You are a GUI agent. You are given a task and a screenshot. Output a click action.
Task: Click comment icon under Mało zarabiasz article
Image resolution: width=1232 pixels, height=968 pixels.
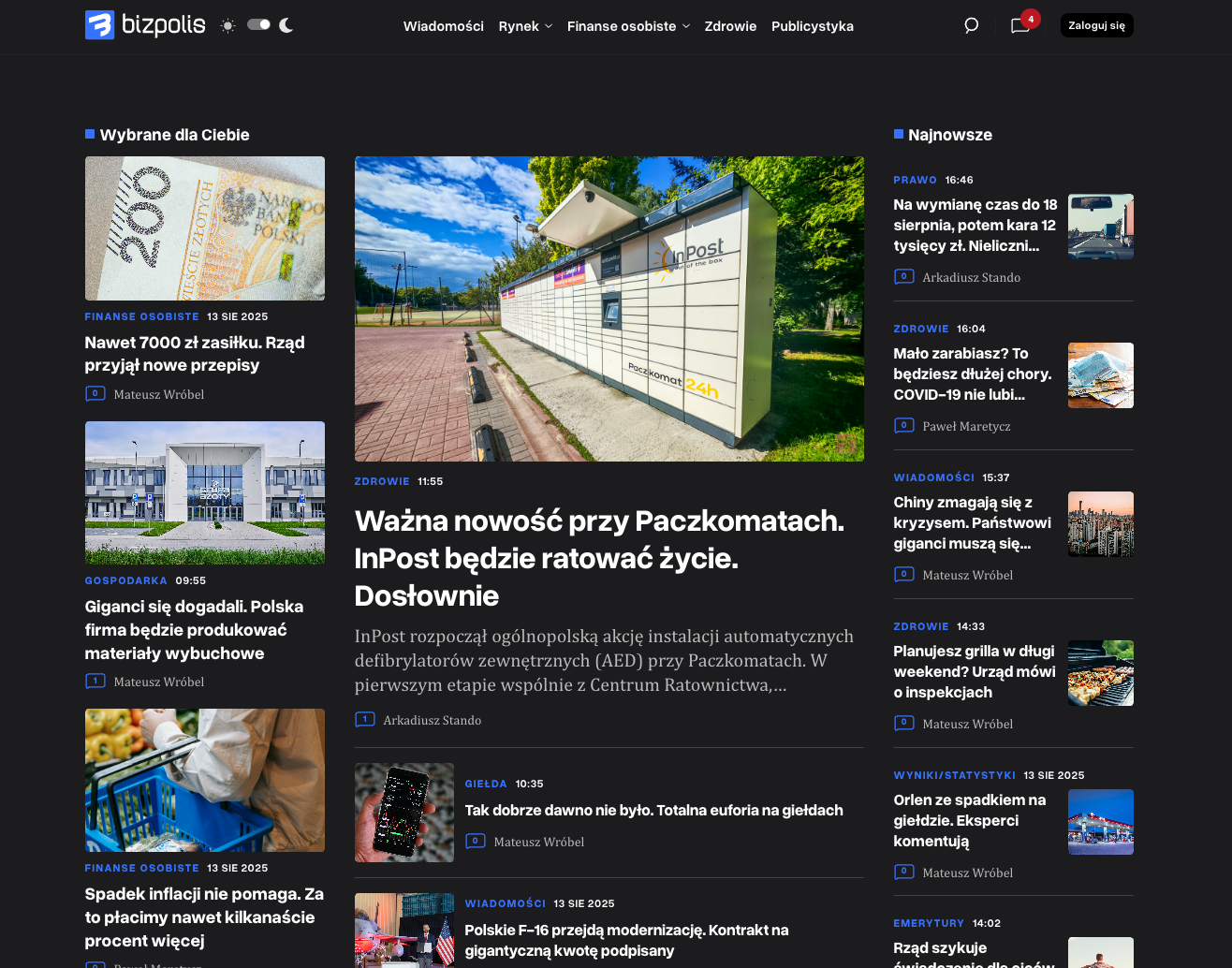(x=904, y=425)
